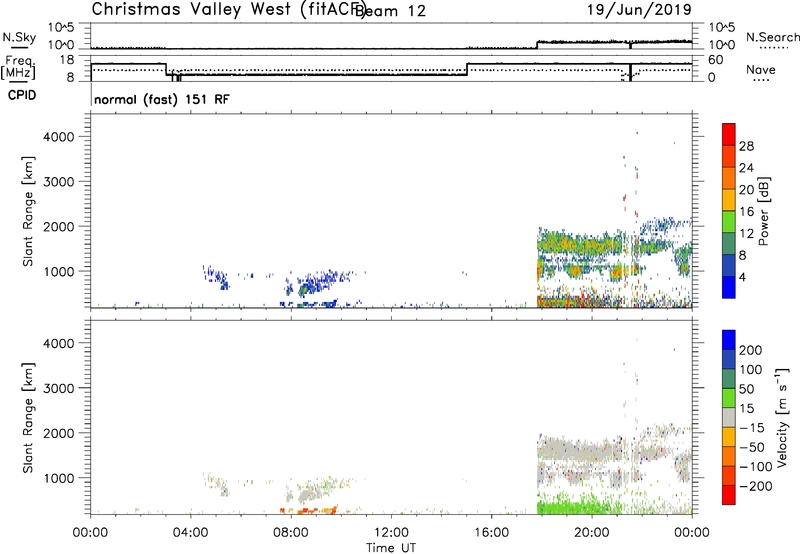Viewport: 800px width, 554px height.
Task: Click the "12:00" time tick label
Action: 391,533
